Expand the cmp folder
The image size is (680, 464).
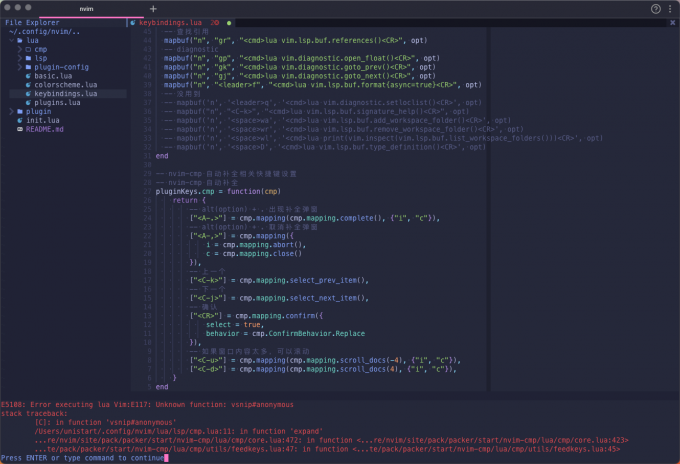click(x=40, y=49)
